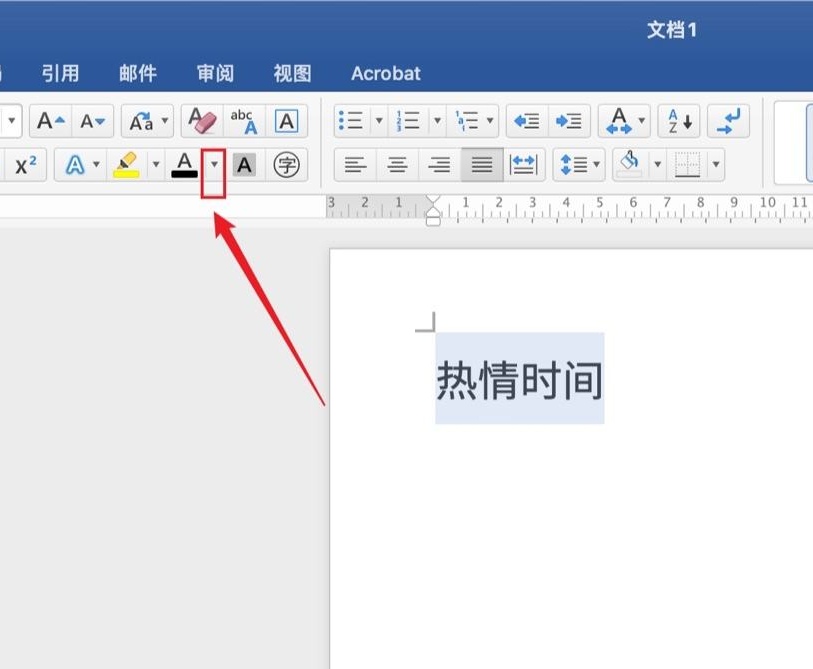Viewport: 813px width, 669px height.
Task: Apply text effects outlined A icon
Action: (x=75, y=165)
